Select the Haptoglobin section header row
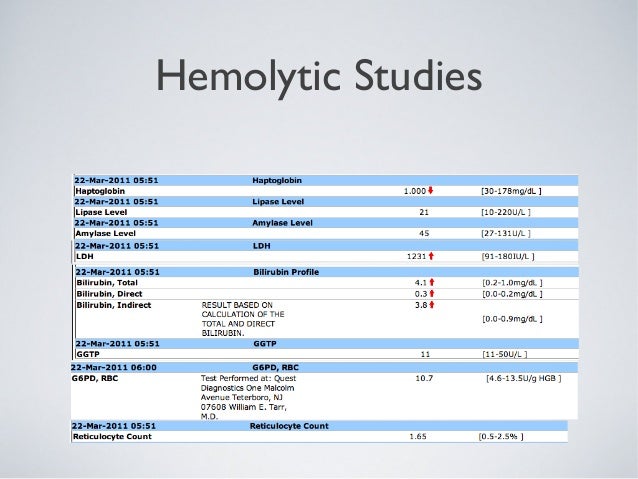This screenshot has height=479, width=638. [326, 180]
